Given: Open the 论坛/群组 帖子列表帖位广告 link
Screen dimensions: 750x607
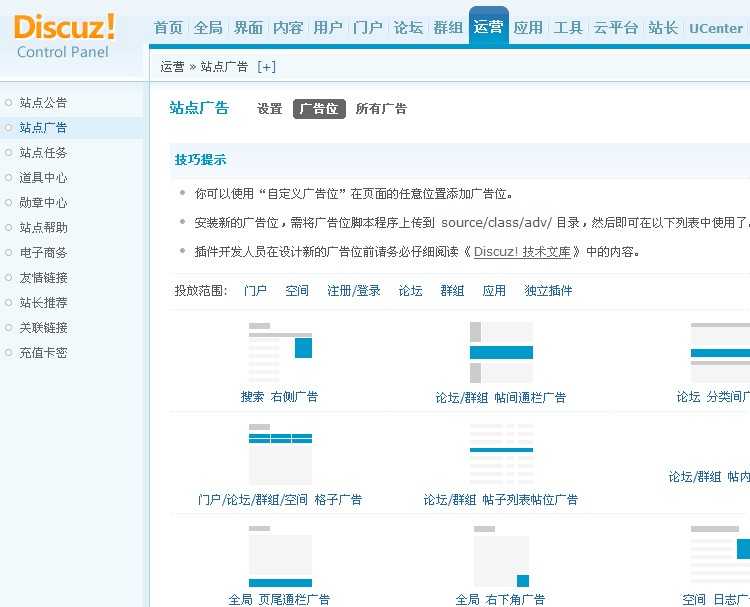Looking at the screenshot, I should 501,500.
